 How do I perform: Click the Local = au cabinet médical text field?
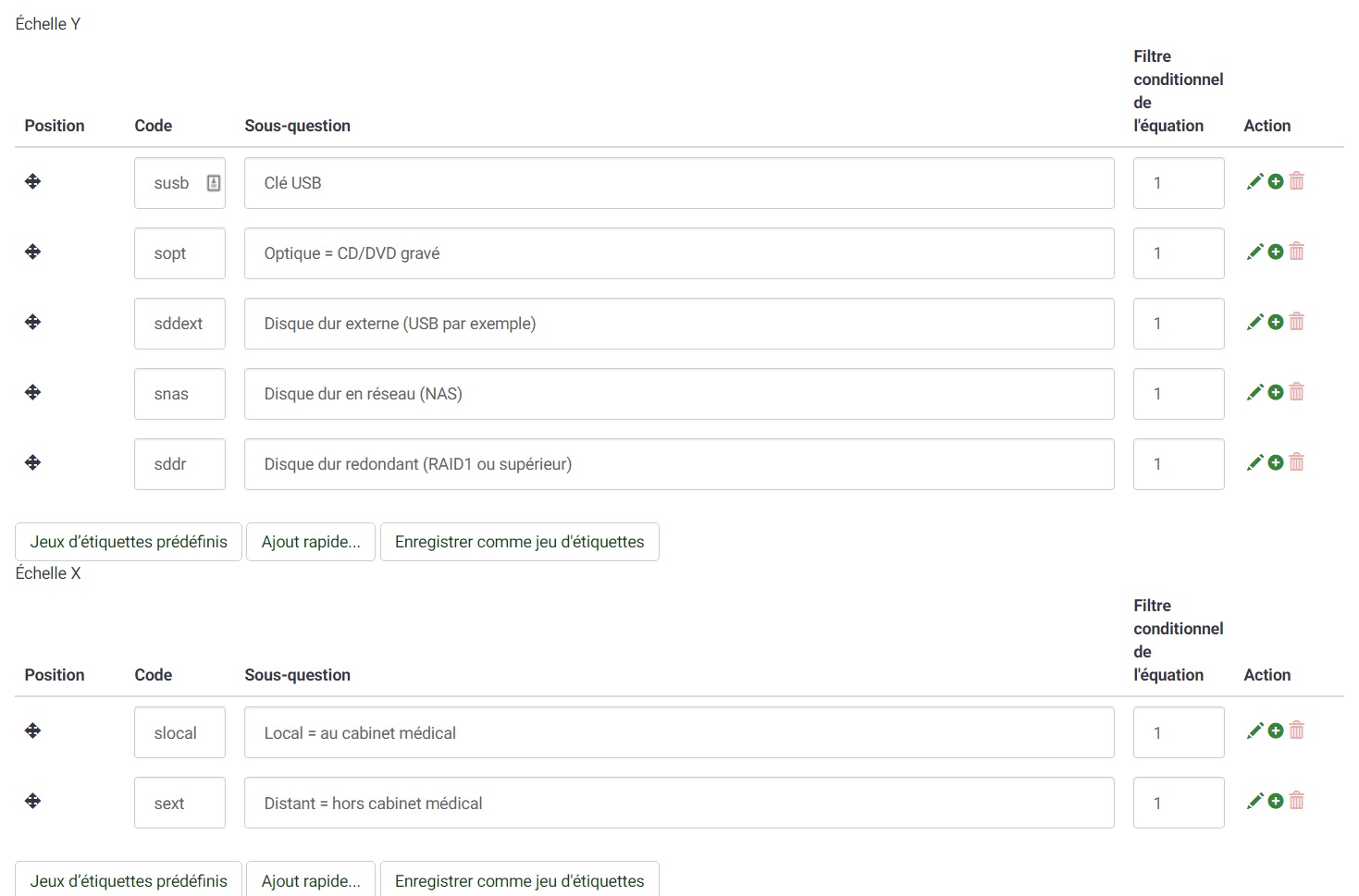click(x=679, y=733)
